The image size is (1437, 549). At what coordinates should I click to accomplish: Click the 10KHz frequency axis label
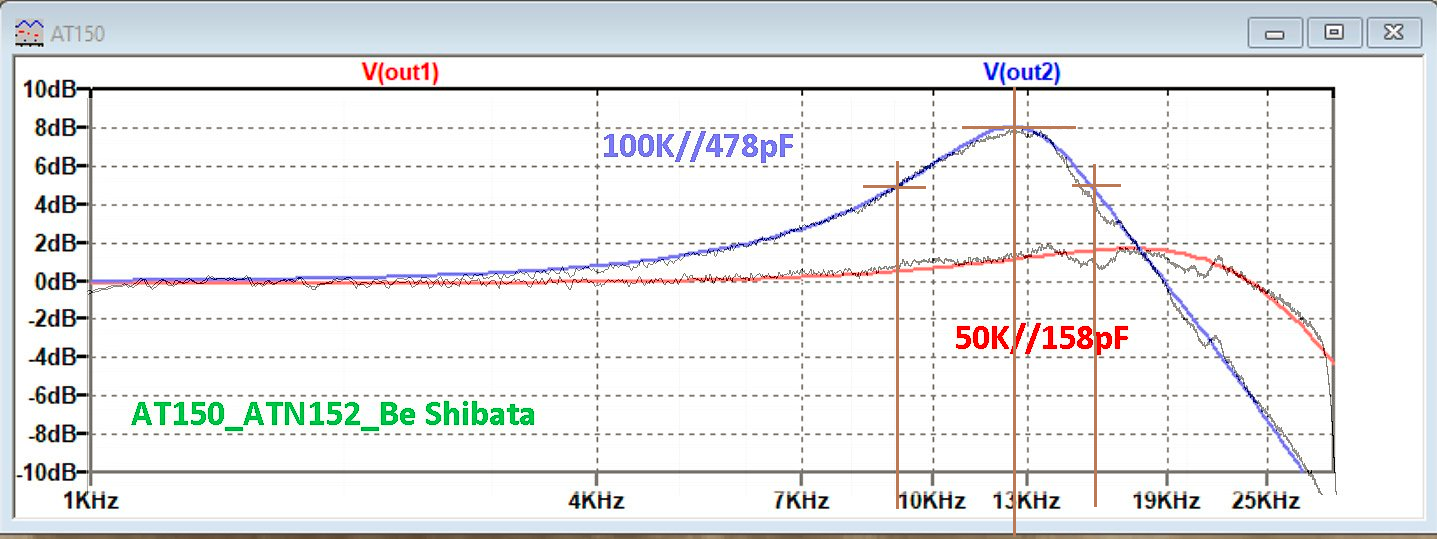click(x=931, y=500)
